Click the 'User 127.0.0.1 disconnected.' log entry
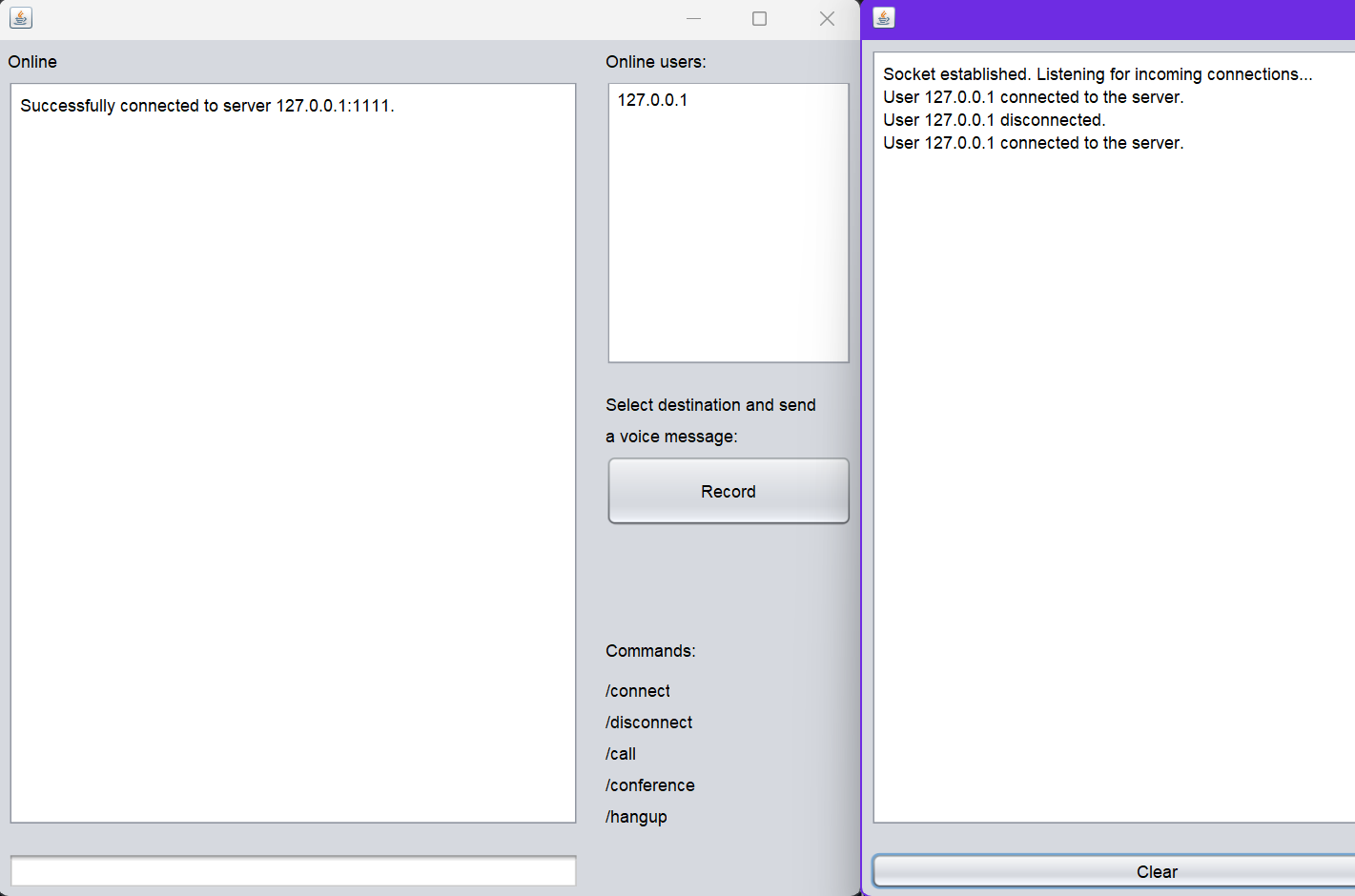 pyautogui.click(x=994, y=120)
